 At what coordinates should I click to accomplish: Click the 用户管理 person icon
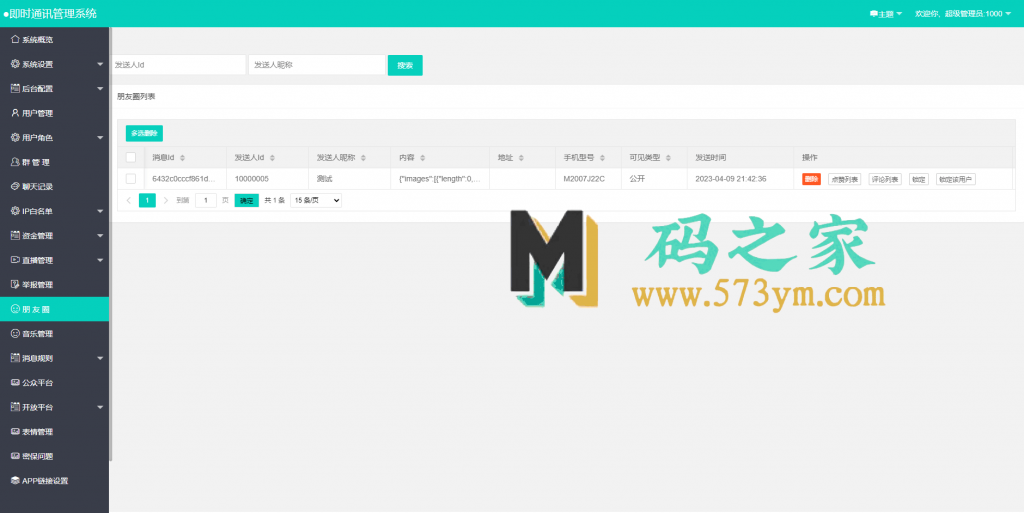[15, 113]
